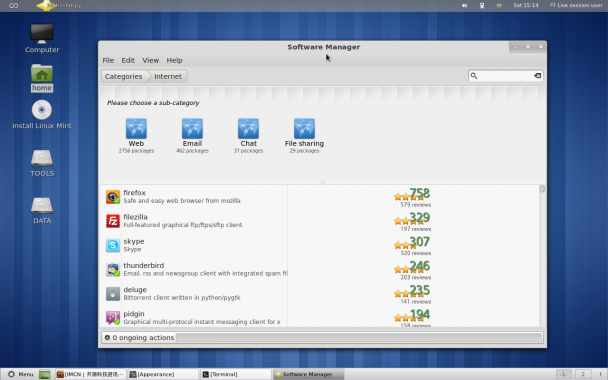Click the ongoing actions progress bar

[x=359, y=338]
